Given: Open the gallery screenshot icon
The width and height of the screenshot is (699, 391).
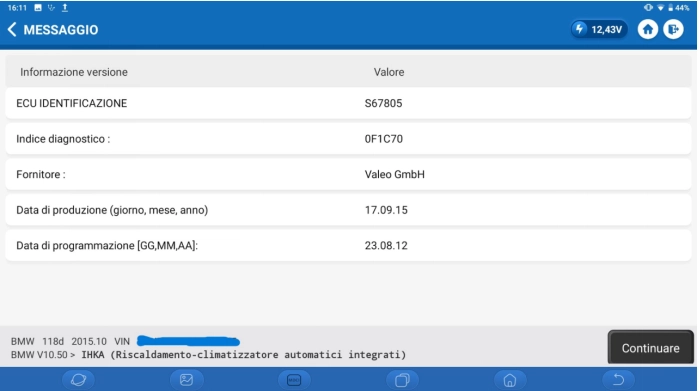Looking at the screenshot, I should (x=186, y=380).
